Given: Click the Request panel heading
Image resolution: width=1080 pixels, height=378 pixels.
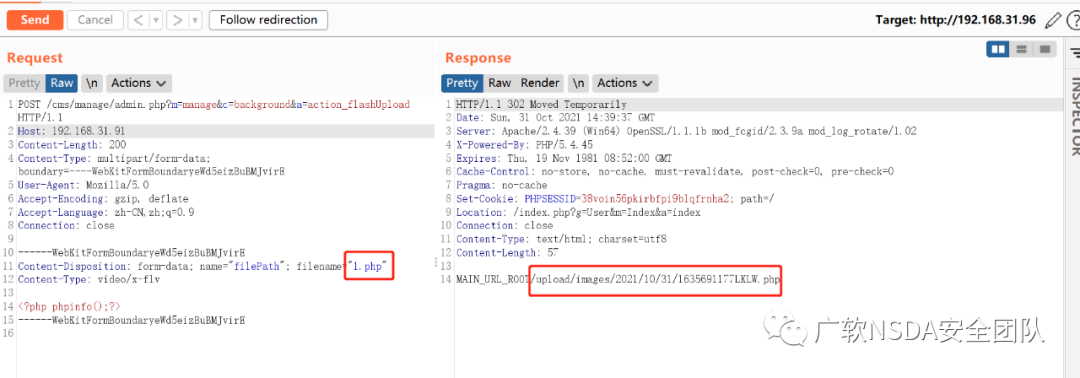Looking at the screenshot, I should click(x=34, y=58).
